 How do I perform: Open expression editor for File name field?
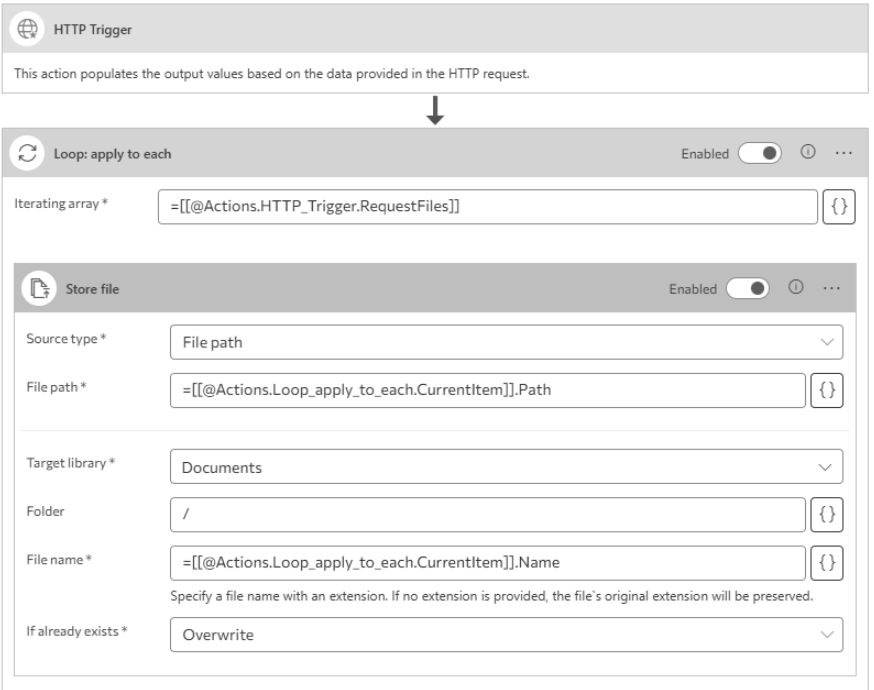[x=826, y=563]
